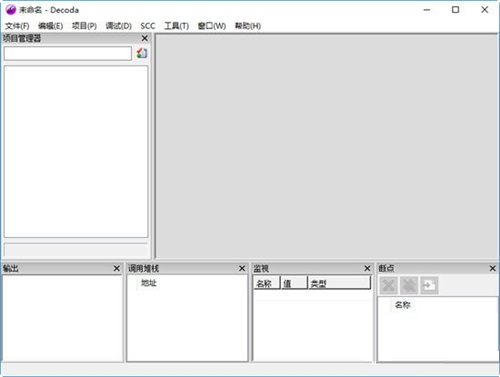The image size is (500, 377).
Task: Close the 项目管理器 panel
Action: point(145,38)
